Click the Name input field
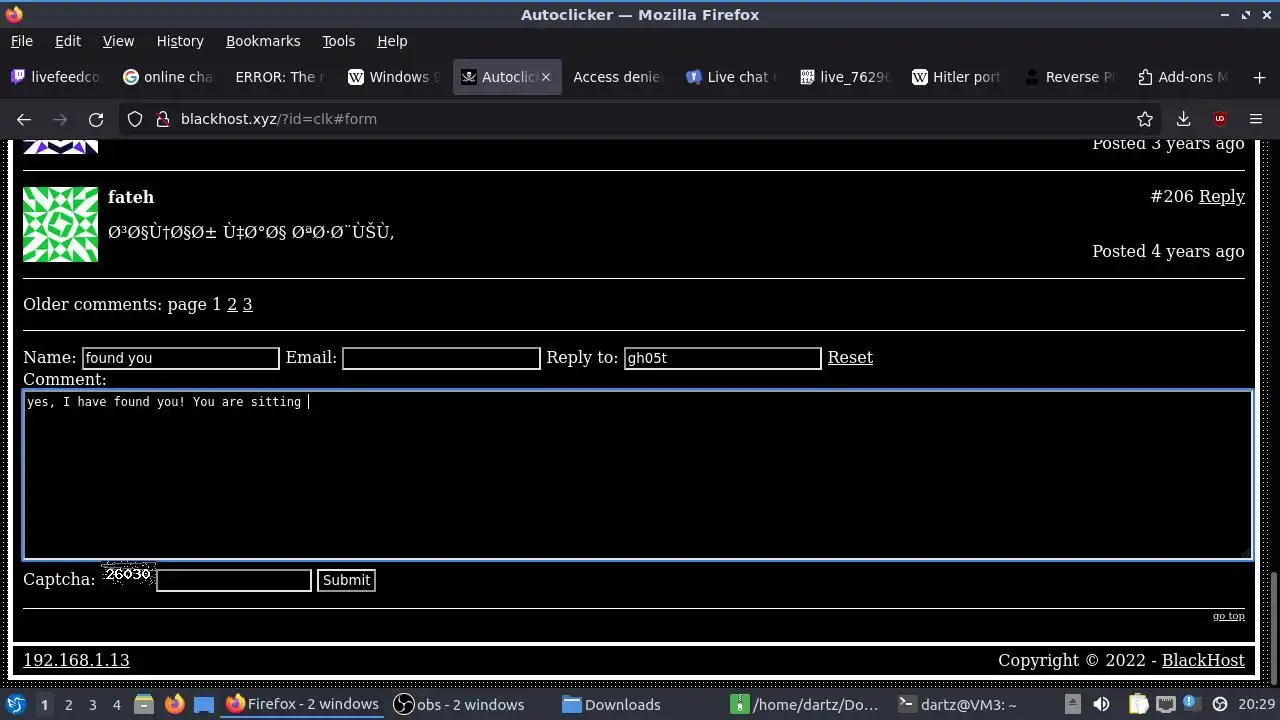The height and width of the screenshot is (720, 1280). click(180, 358)
